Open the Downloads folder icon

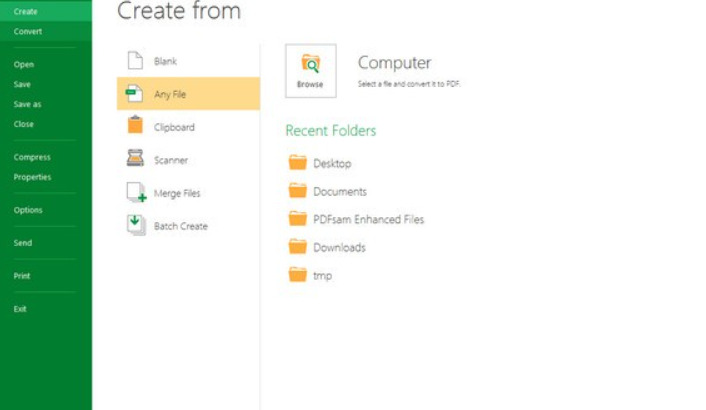coord(298,246)
